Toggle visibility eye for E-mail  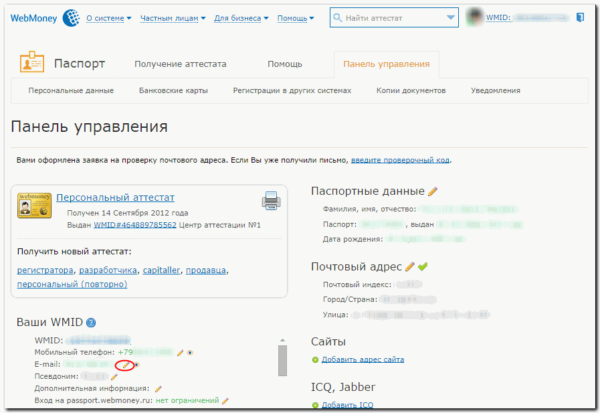click(x=137, y=365)
